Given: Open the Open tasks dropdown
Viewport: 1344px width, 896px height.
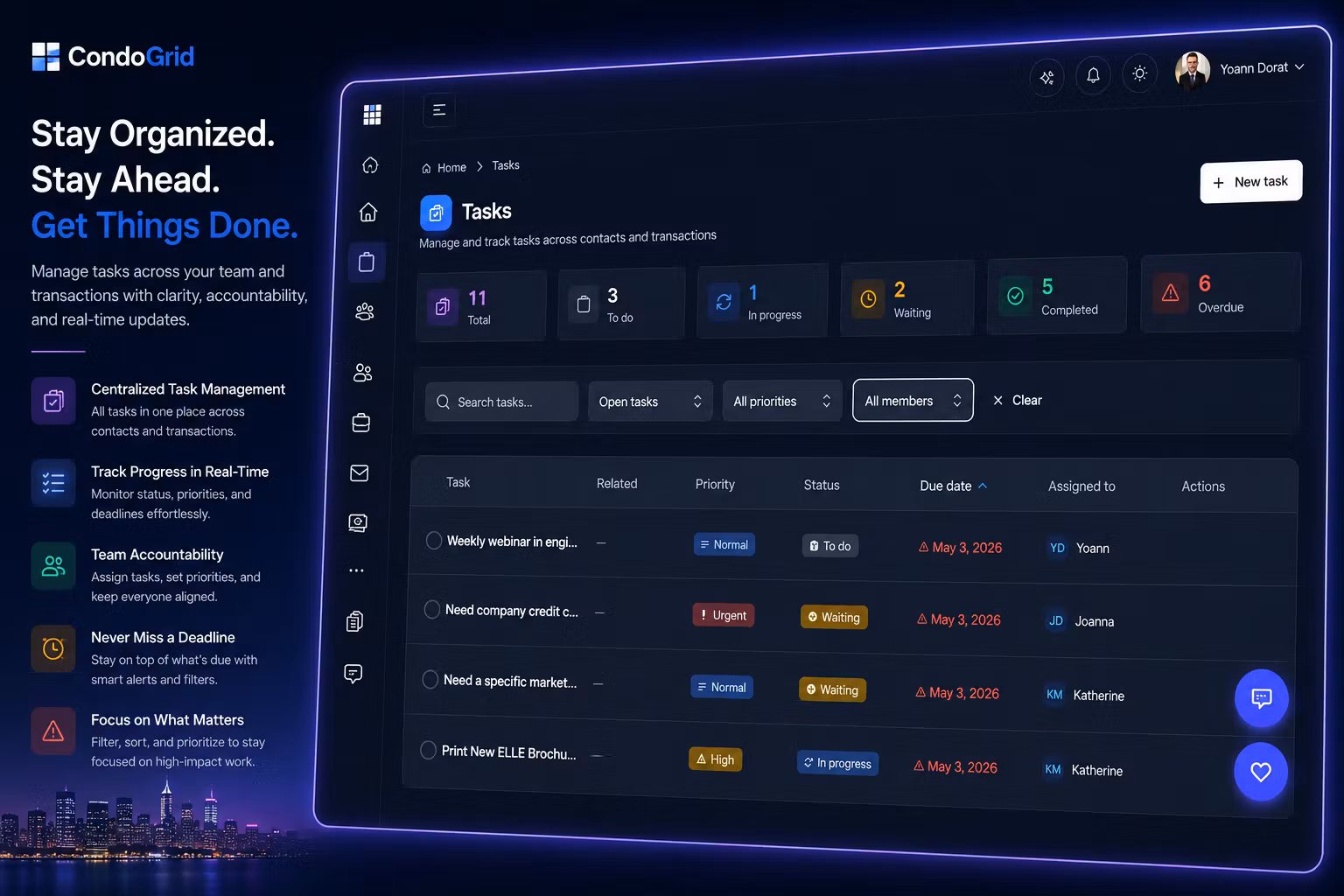Looking at the screenshot, I should click(x=650, y=402).
